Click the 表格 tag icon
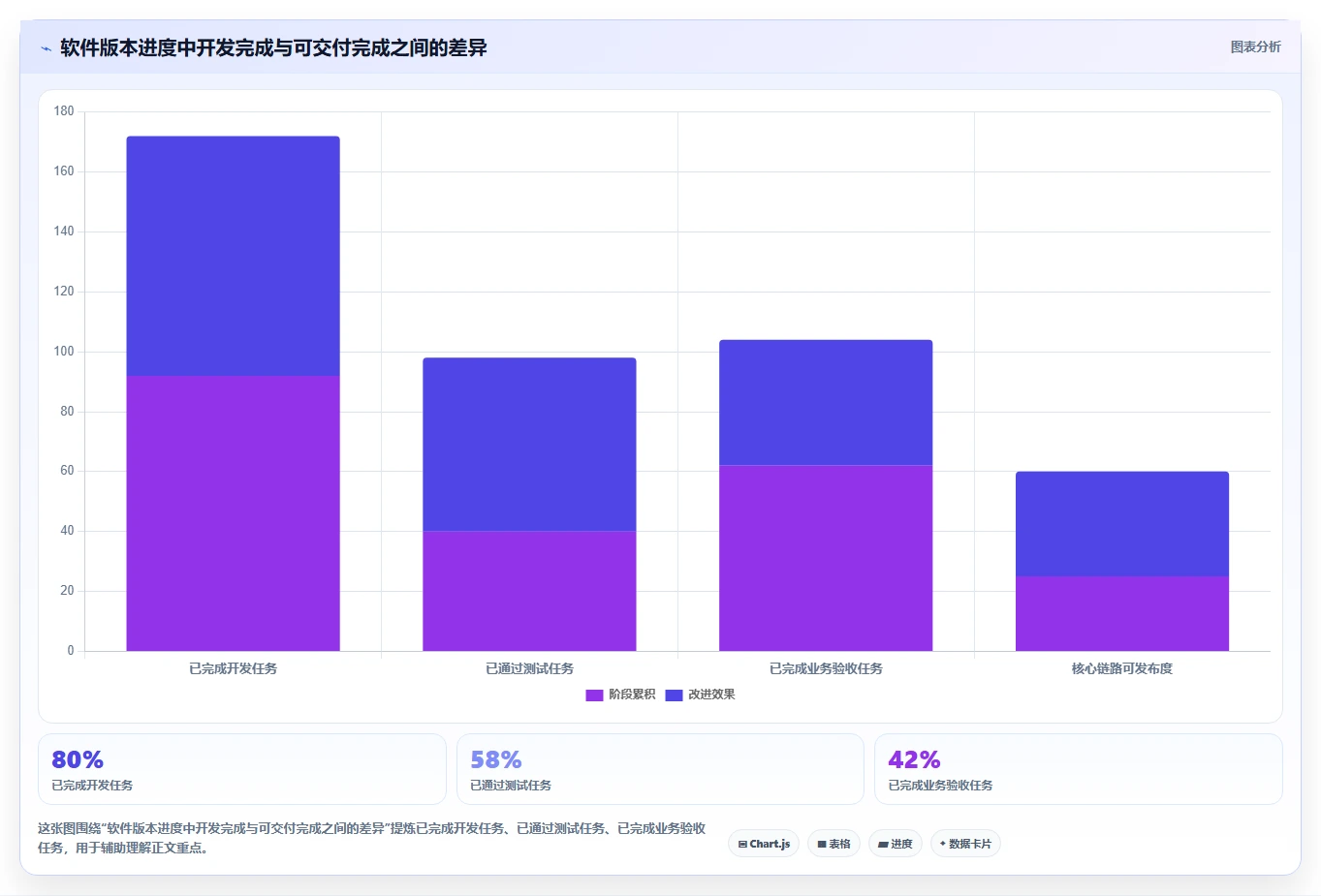This screenshot has width=1321, height=896. click(x=822, y=845)
